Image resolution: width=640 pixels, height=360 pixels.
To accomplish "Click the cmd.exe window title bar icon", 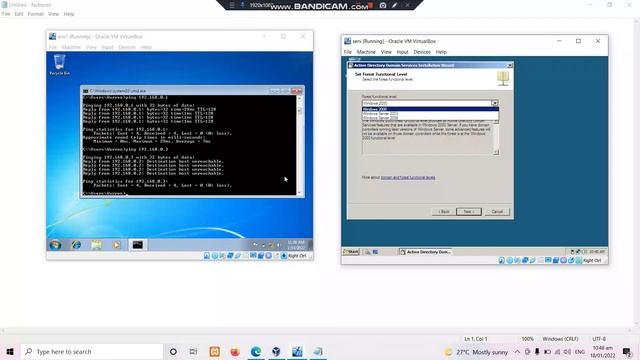I will [x=85, y=91].
